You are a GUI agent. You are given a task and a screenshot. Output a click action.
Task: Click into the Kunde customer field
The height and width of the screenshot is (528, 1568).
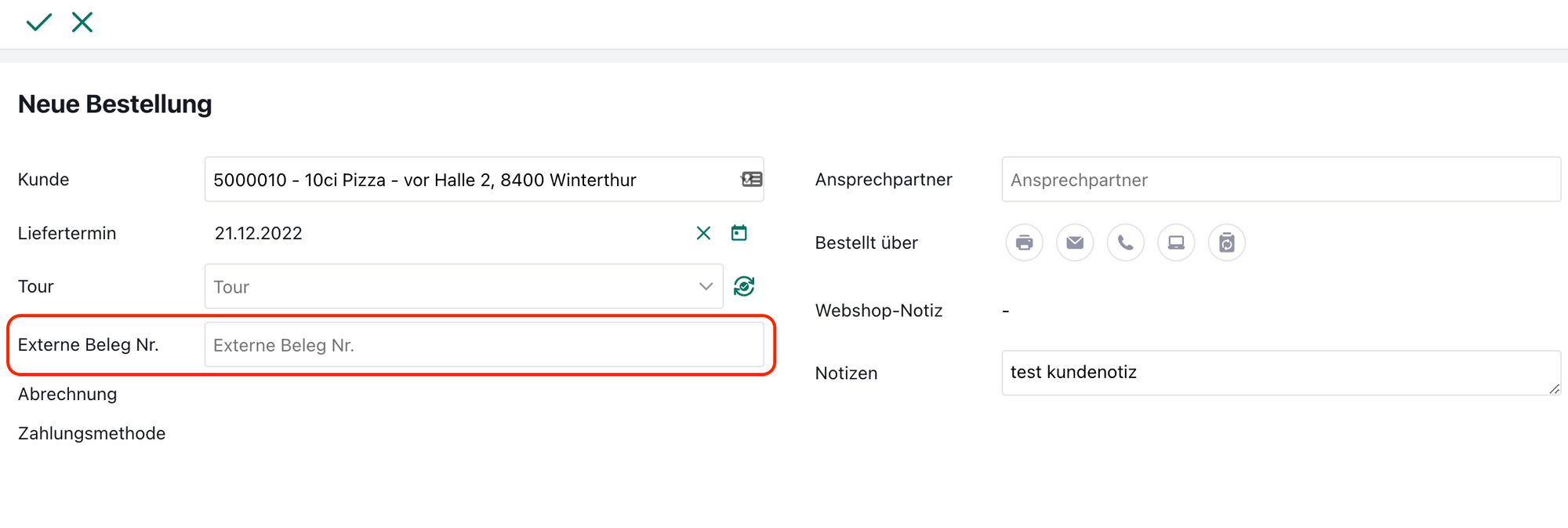(470, 180)
